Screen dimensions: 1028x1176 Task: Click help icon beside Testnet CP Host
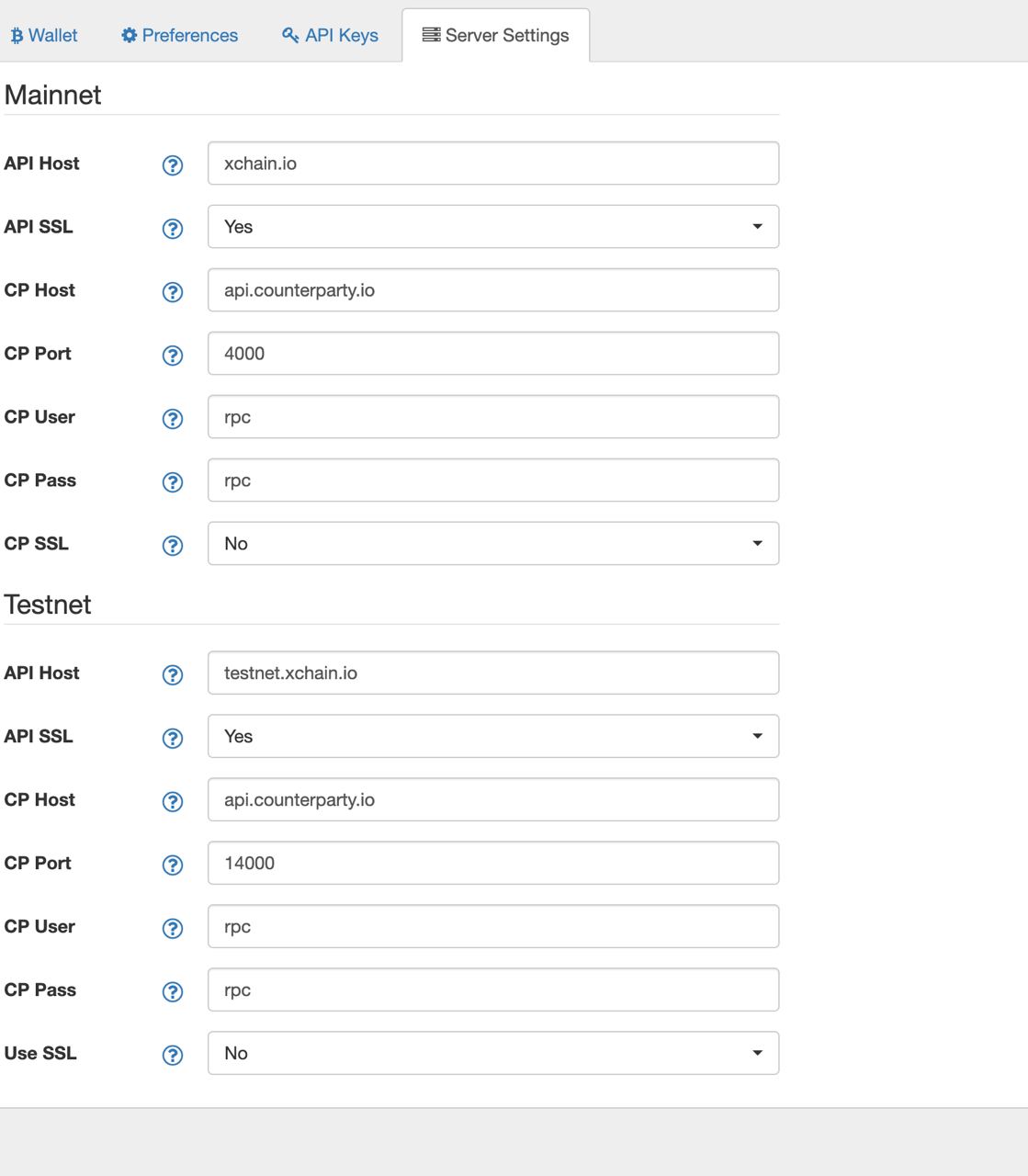click(x=173, y=802)
